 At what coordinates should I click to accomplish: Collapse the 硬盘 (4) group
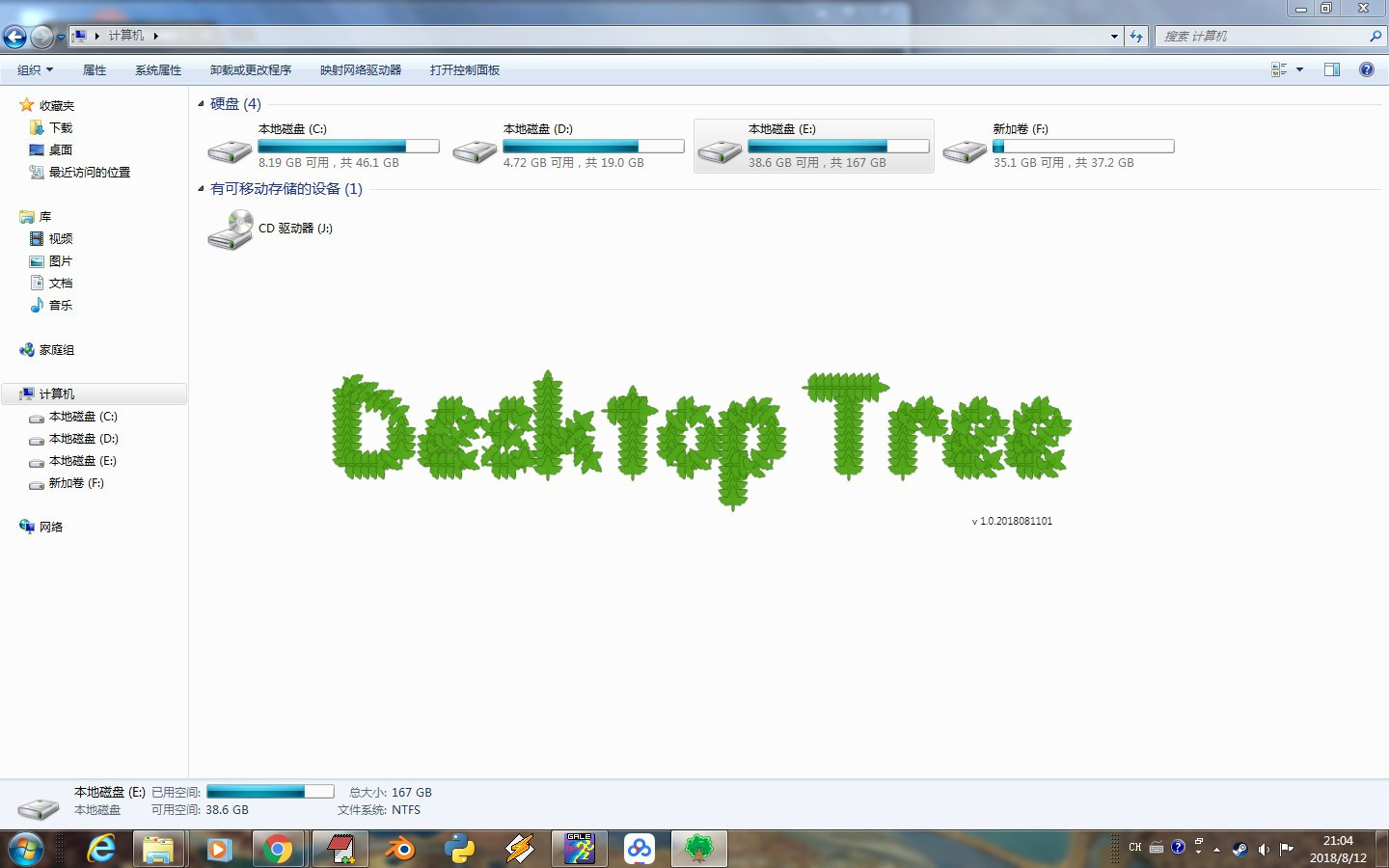pyautogui.click(x=201, y=104)
